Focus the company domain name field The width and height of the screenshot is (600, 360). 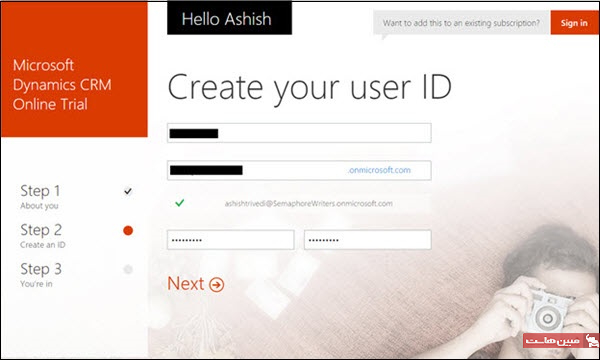(x=299, y=170)
